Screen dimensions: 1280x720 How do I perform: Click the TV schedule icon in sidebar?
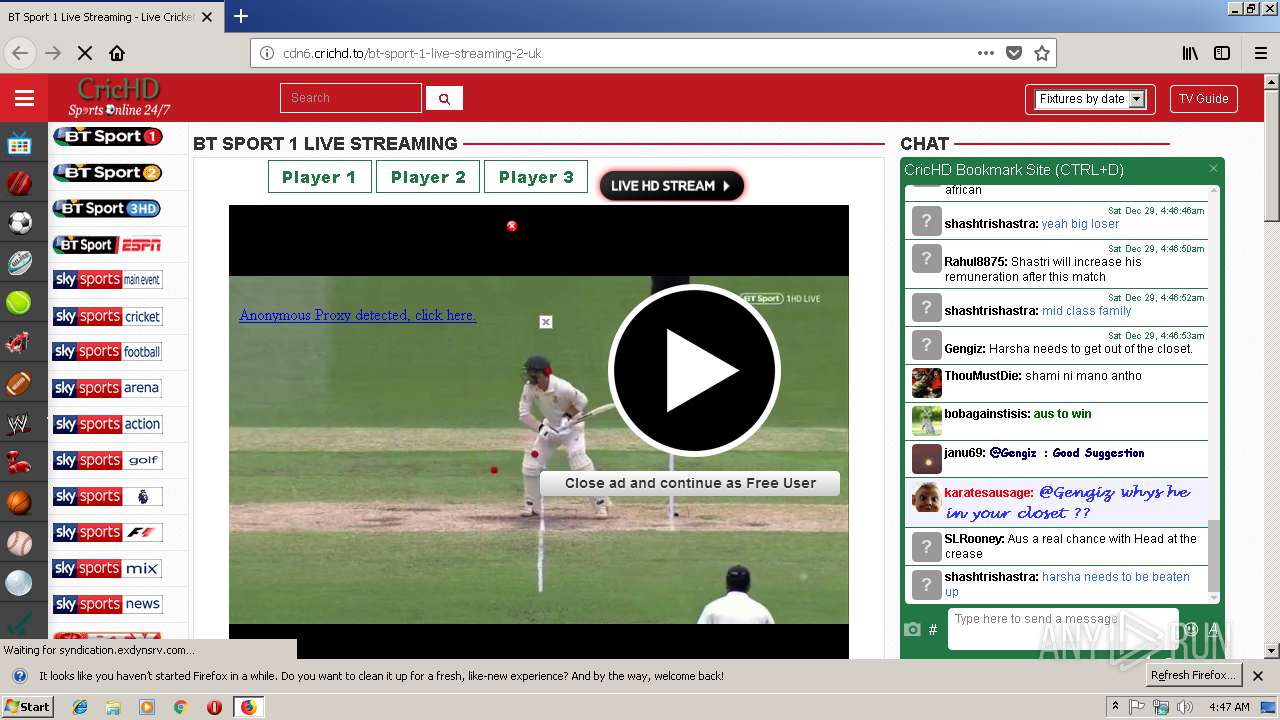pos(19,144)
